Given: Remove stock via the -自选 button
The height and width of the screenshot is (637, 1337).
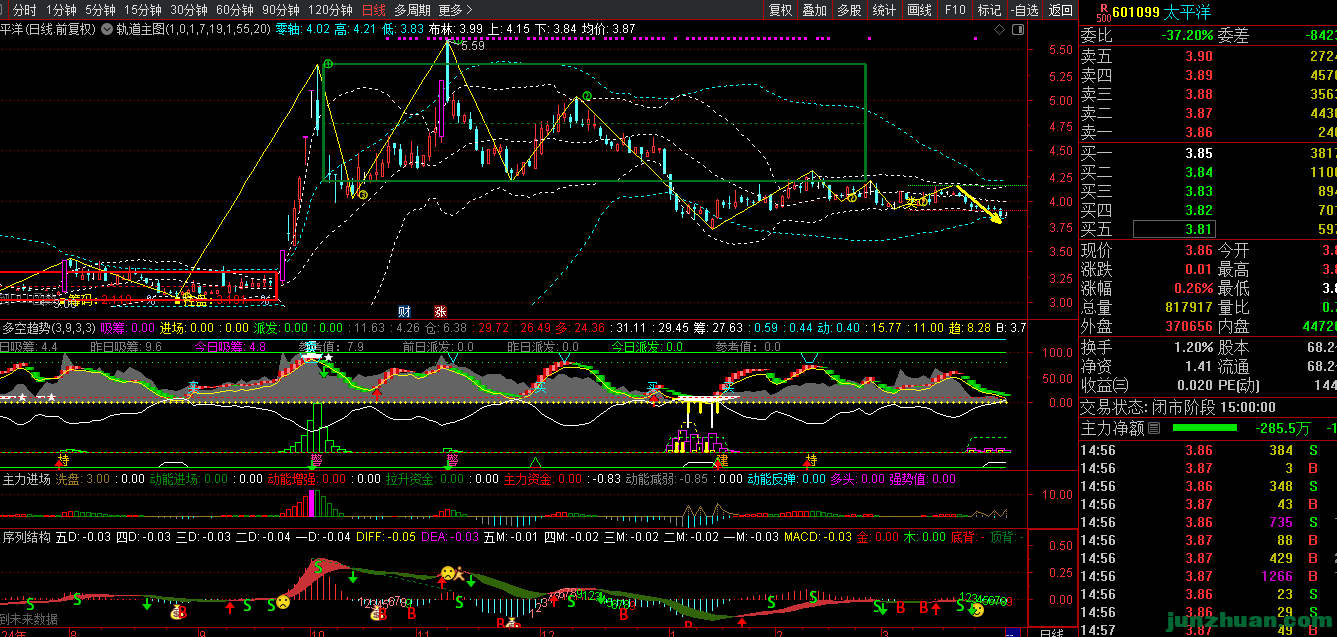Looking at the screenshot, I should point(1024,10).
